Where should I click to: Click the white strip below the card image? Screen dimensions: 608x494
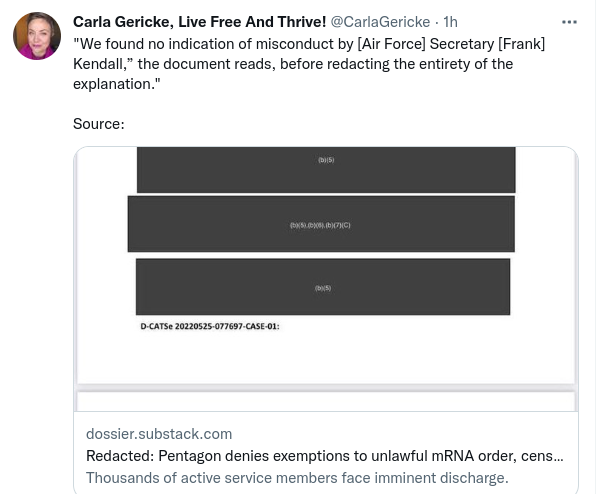coord(326,401)
